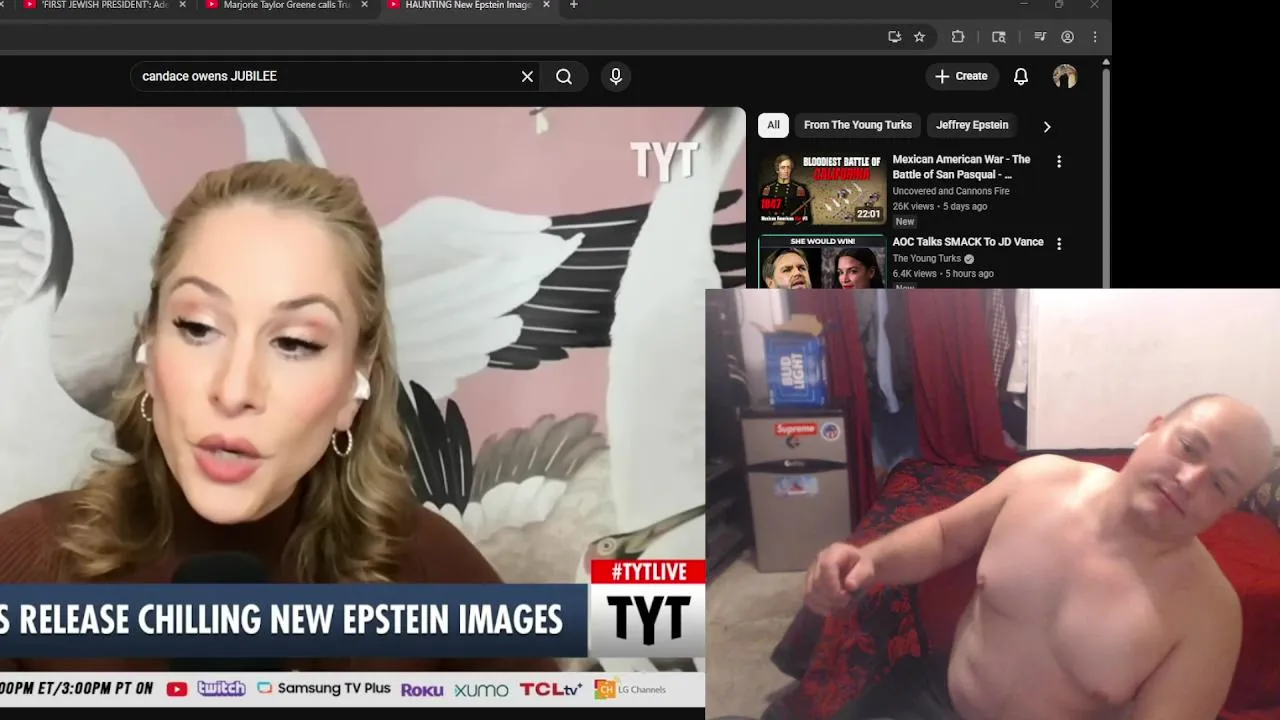Image resolution: width=1280 pixels, height=720 pixels.
Task: Open the browser profile icon
Action: 1068,37
